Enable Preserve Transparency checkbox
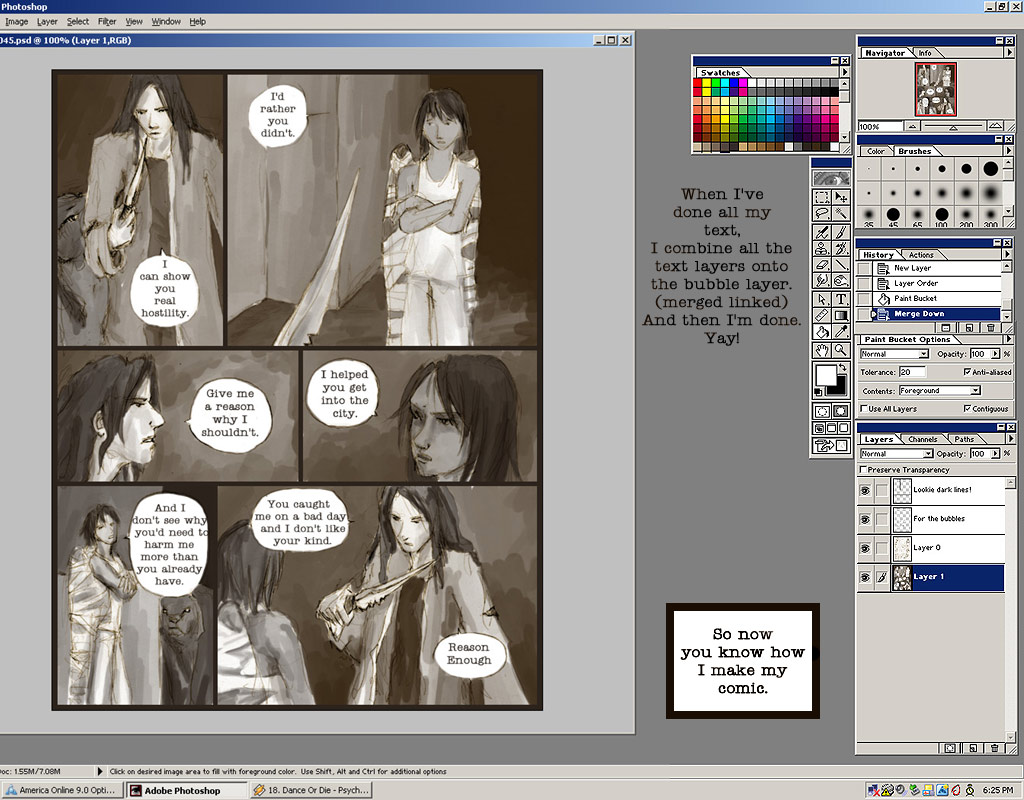This screenshot has width=1024, height=800. pos(863,470)
